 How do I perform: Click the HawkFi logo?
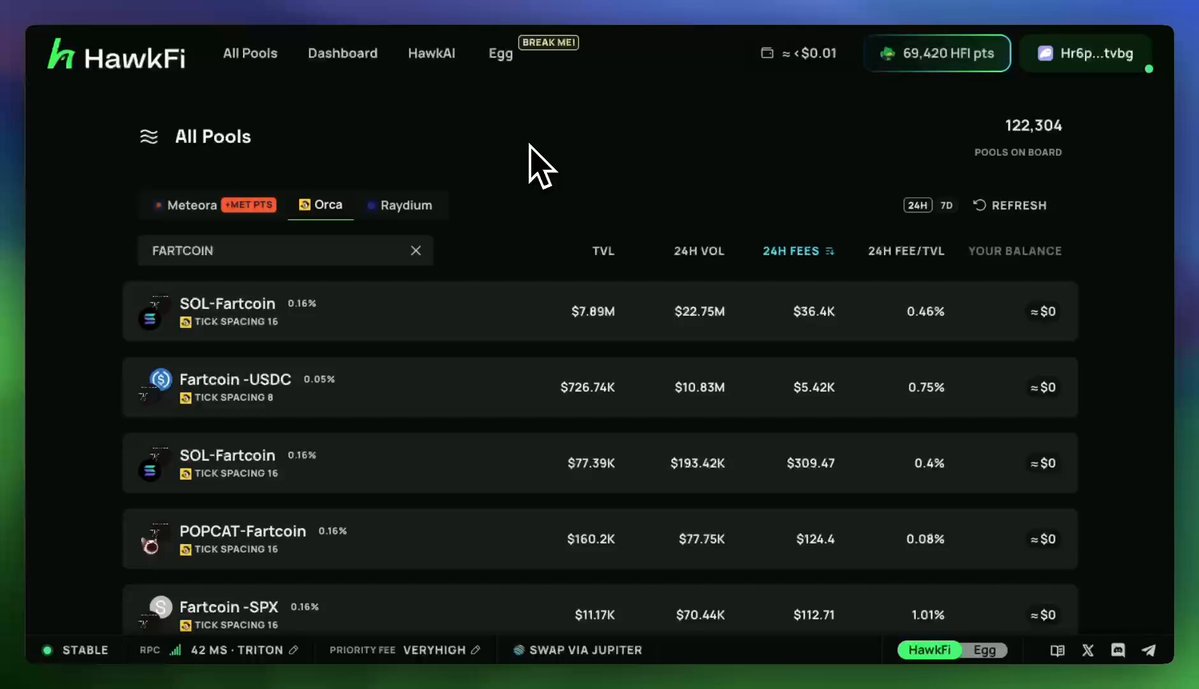tap(116, 55)
